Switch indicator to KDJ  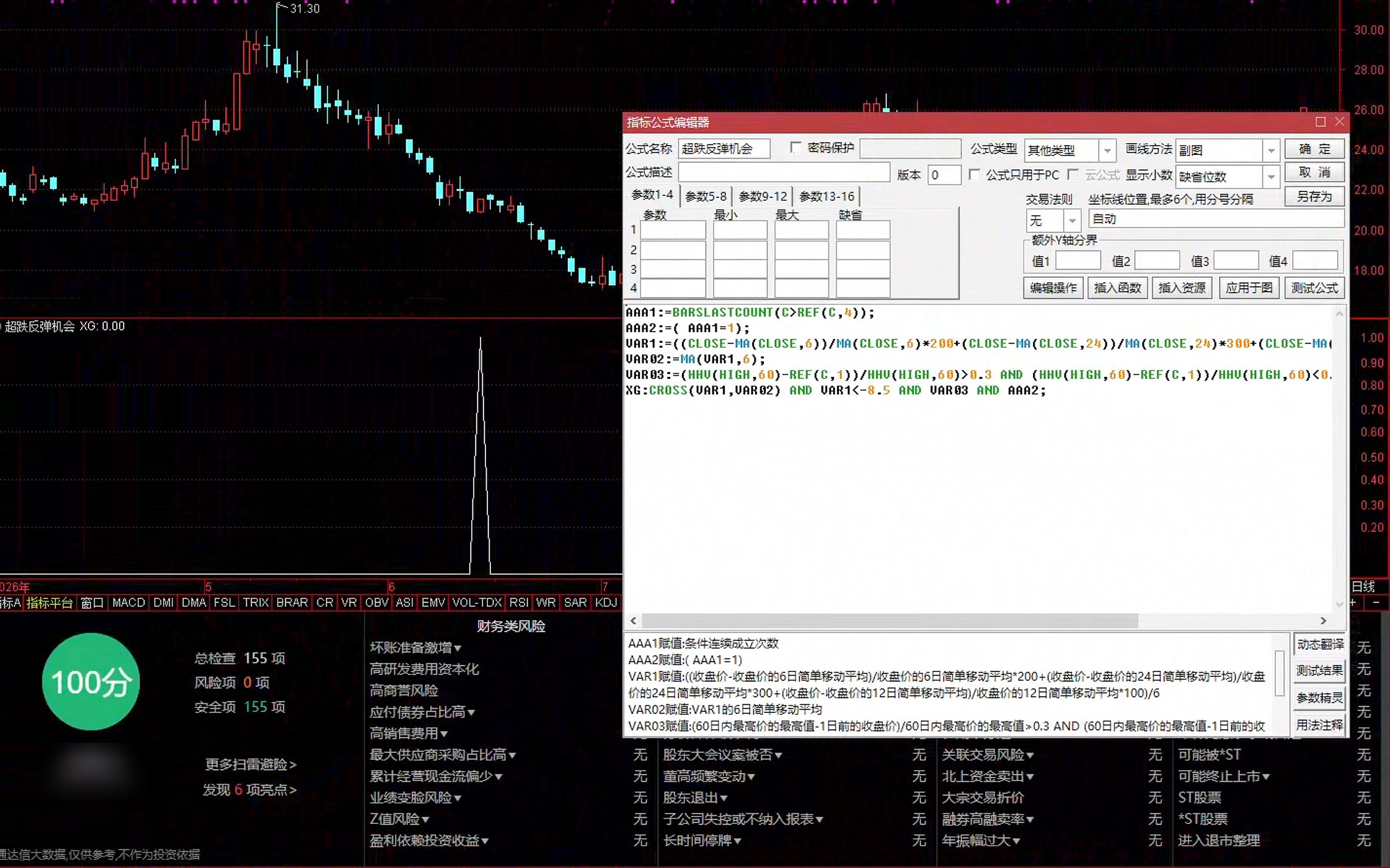point(606,603)
